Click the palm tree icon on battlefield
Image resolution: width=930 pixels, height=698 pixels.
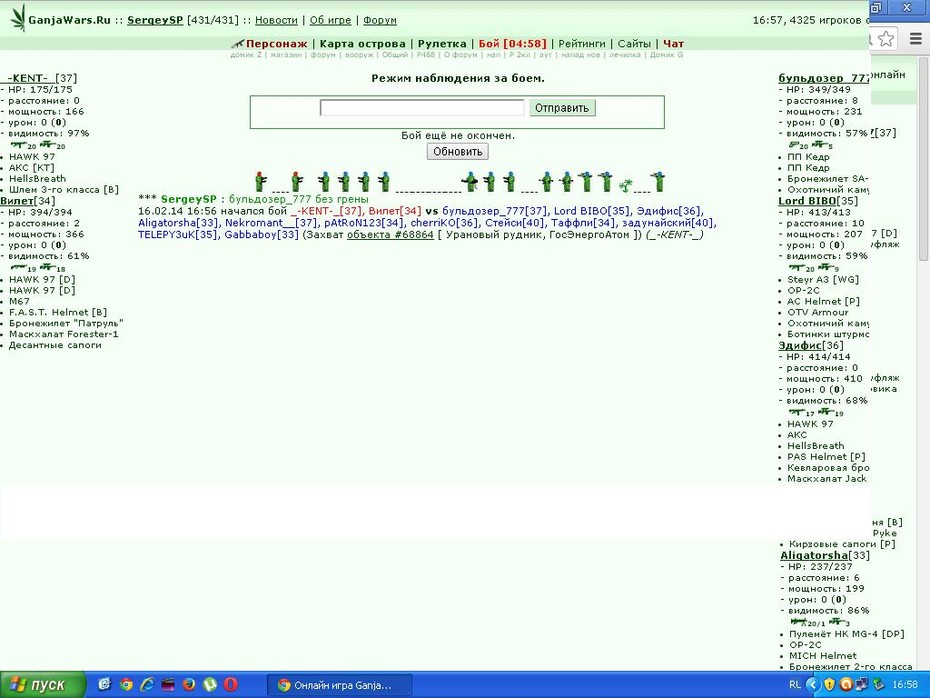click(x=625, y=186)
